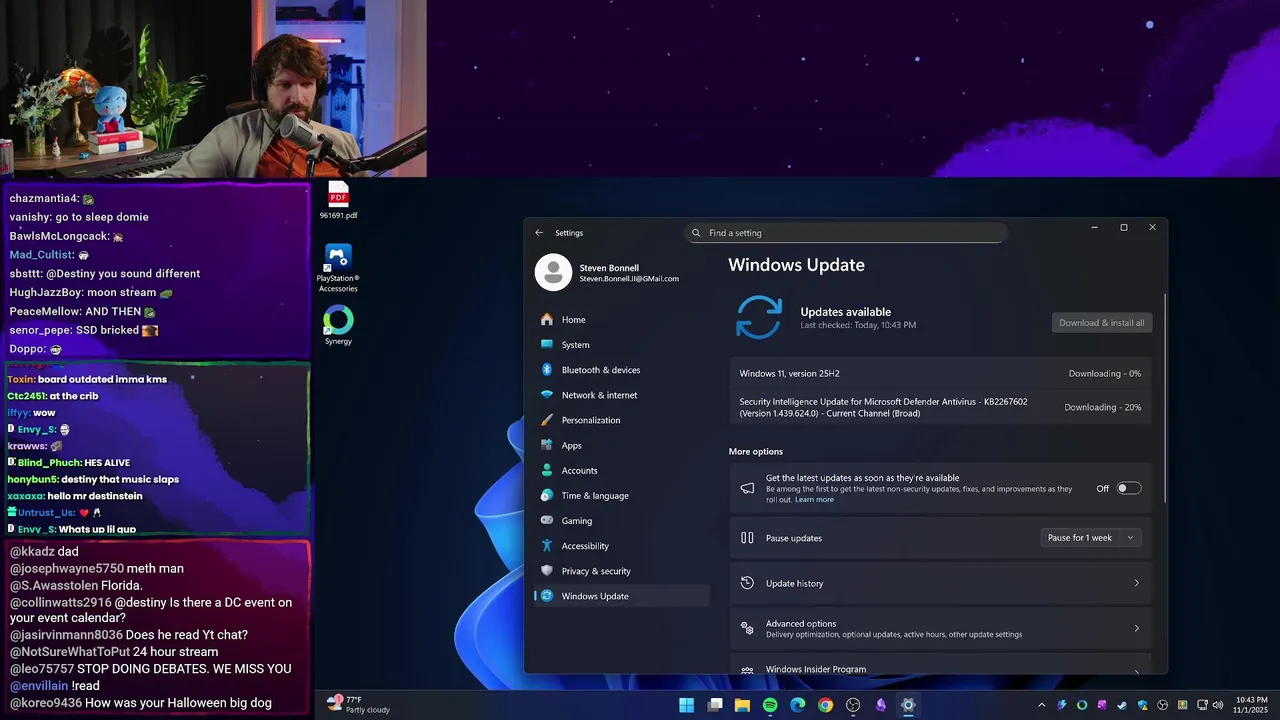
Task: Click Download & install all button
Action: (x=1102, y=323)
